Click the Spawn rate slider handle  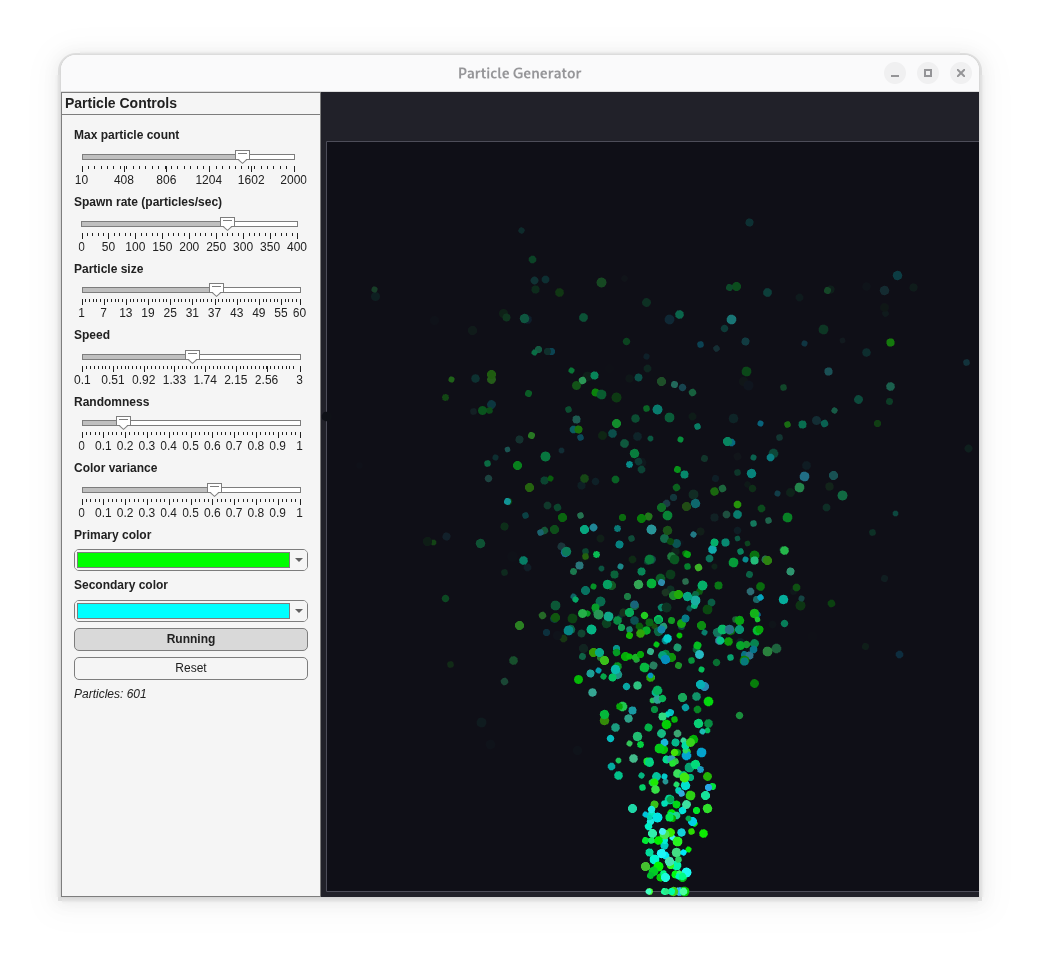pyautogui.click(x=228, y=224)
